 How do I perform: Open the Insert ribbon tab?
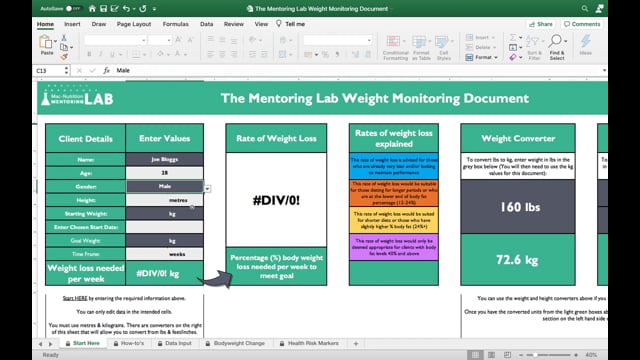tap(72, 24)
